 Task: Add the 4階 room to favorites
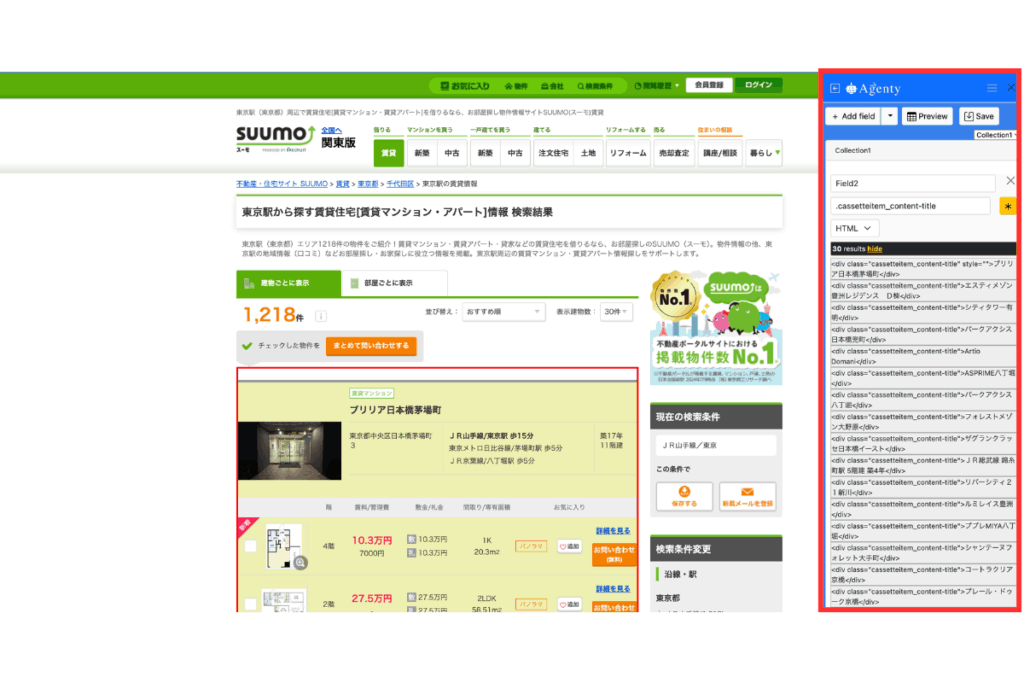569,547
